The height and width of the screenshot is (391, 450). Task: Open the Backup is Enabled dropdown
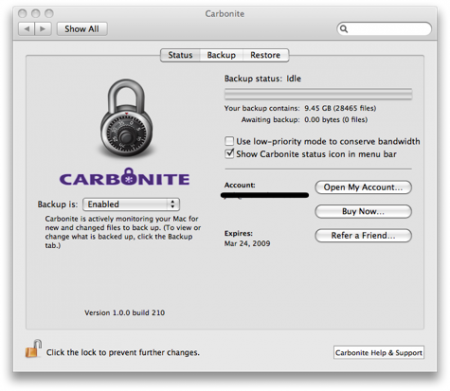coord(131,204)
